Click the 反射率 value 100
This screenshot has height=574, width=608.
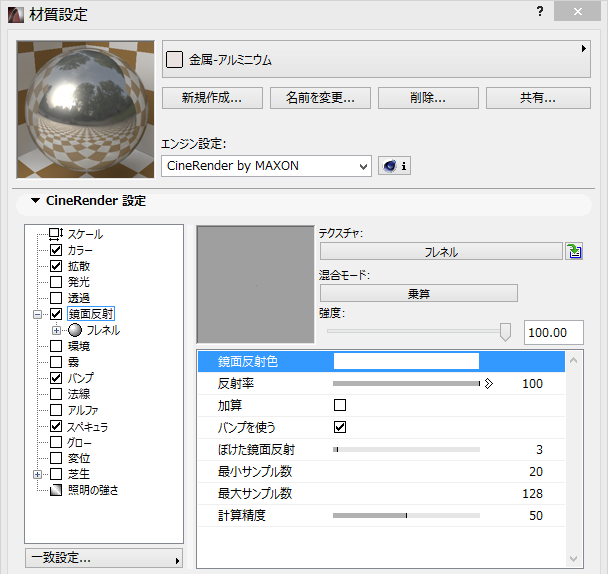click(x=532, y=384)
